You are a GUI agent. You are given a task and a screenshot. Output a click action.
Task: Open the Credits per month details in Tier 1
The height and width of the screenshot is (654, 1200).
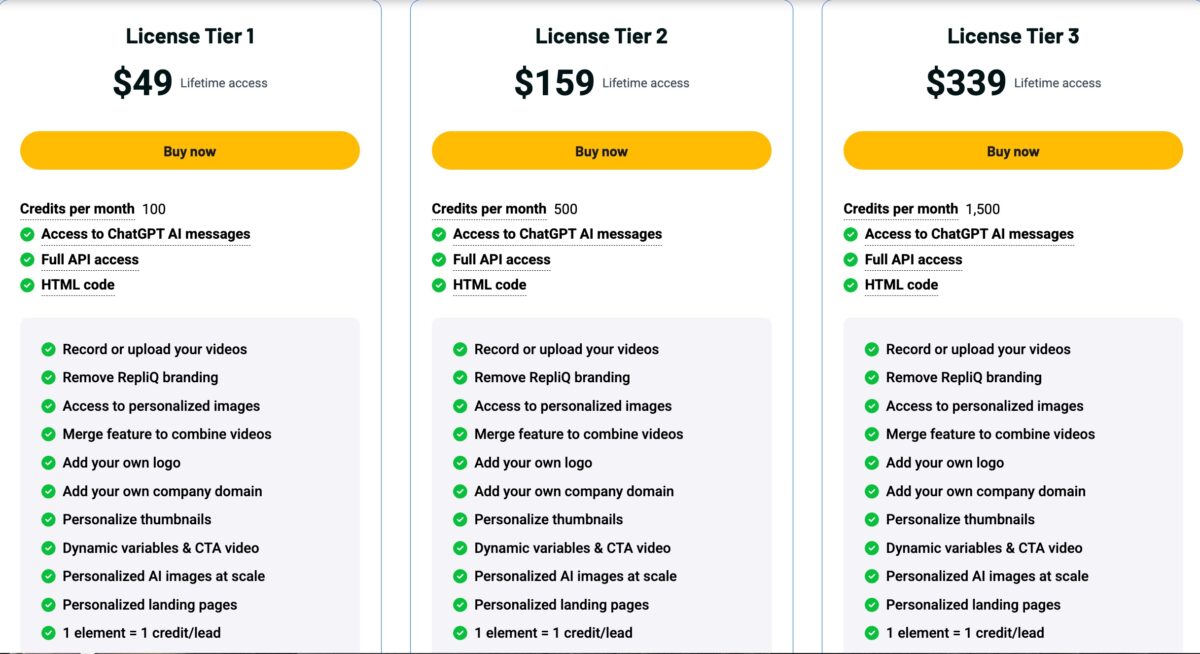[77, 208]
